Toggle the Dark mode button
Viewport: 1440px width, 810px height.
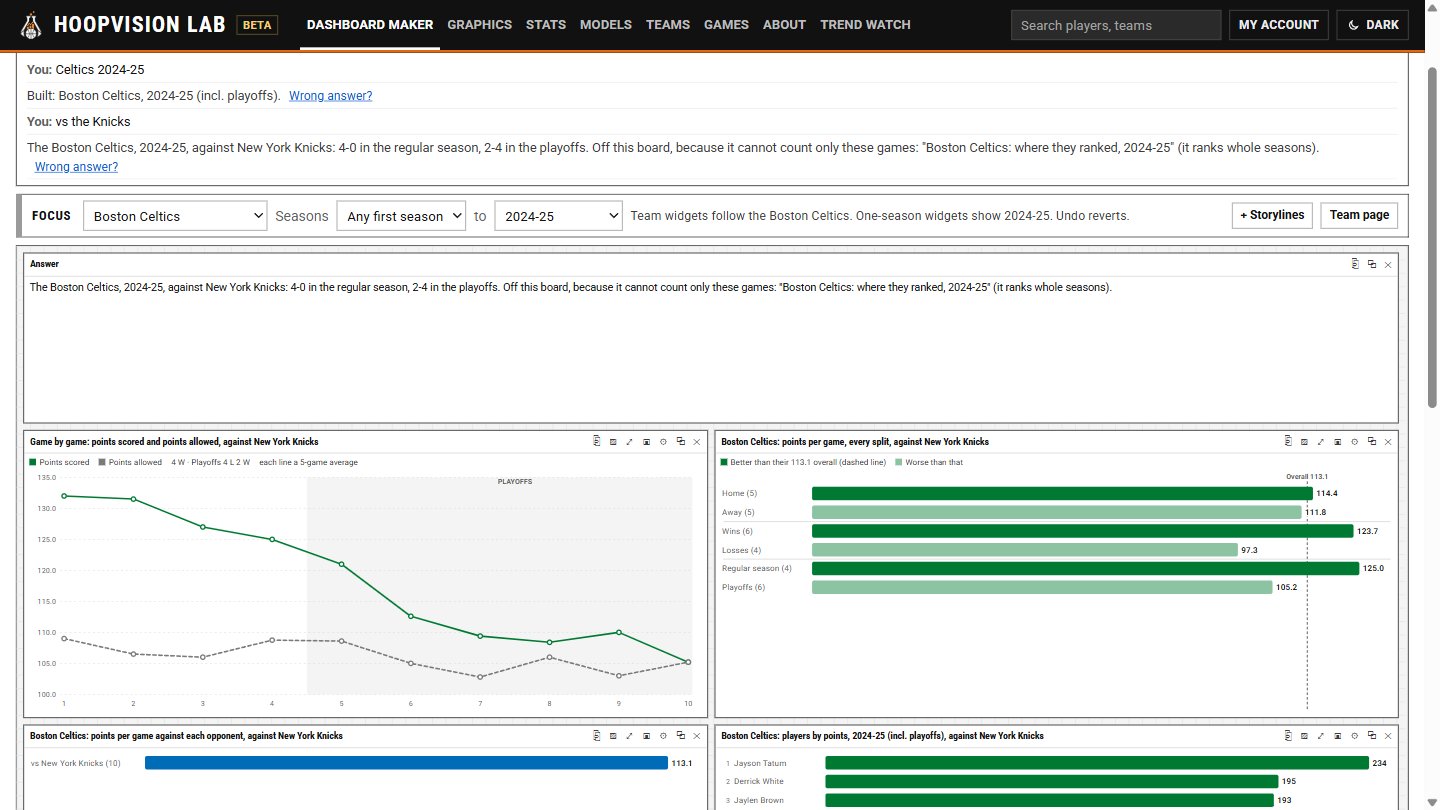coord(1372,25)
